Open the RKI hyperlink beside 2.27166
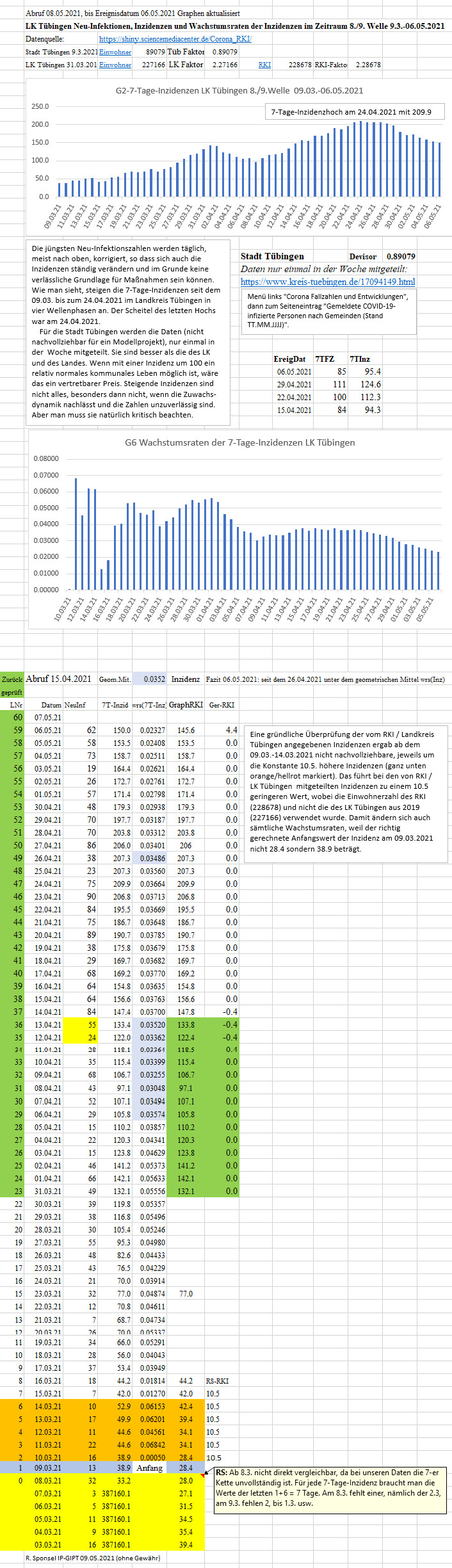The height and width of the screenshot is (1568, 452). tap(264, 65)
